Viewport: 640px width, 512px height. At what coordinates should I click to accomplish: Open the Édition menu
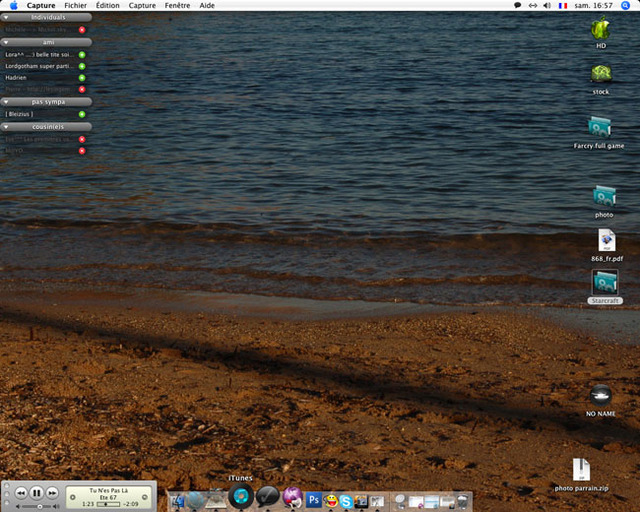pos(108,6)
